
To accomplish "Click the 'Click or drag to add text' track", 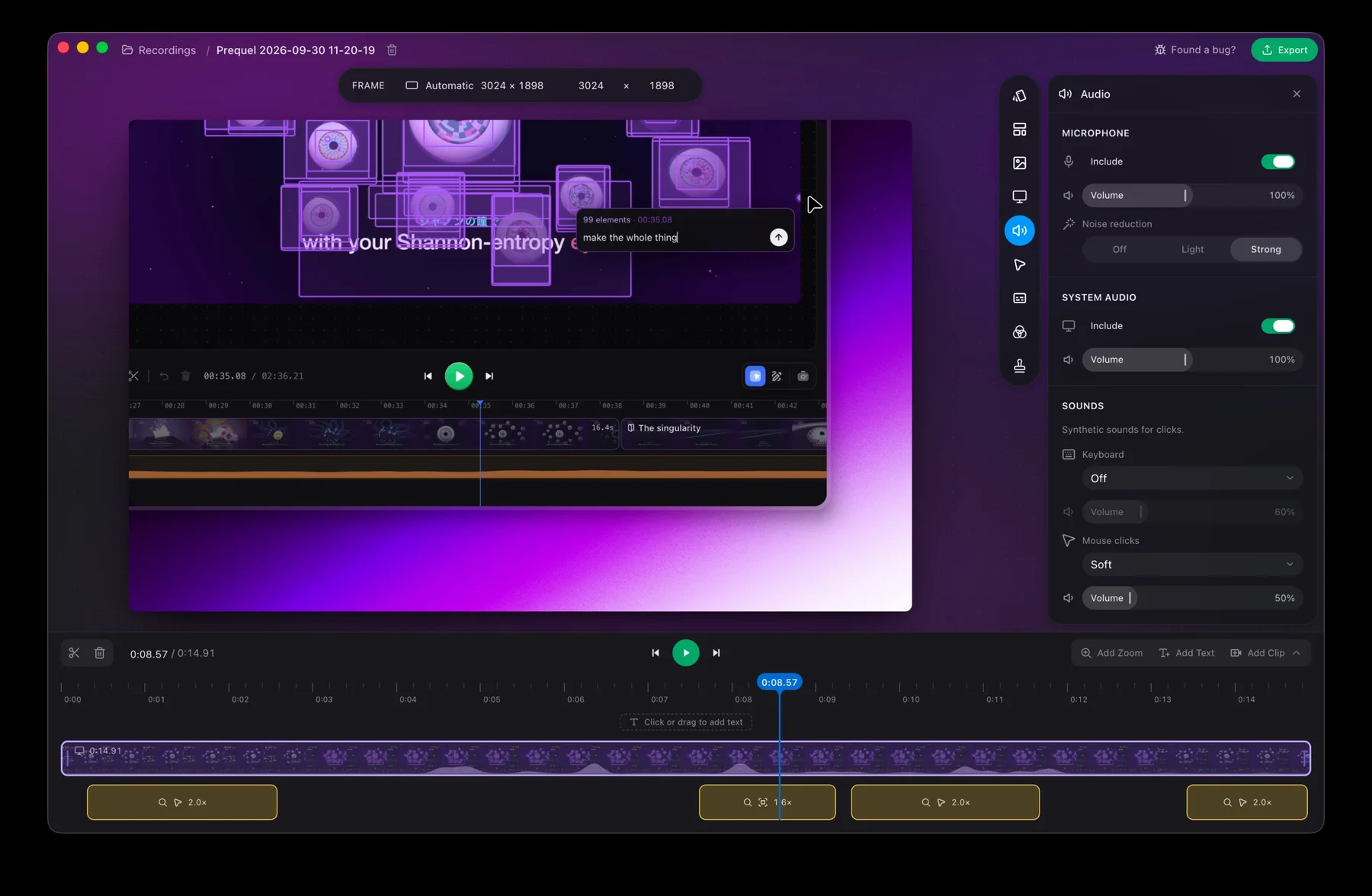I will point(686,722).
